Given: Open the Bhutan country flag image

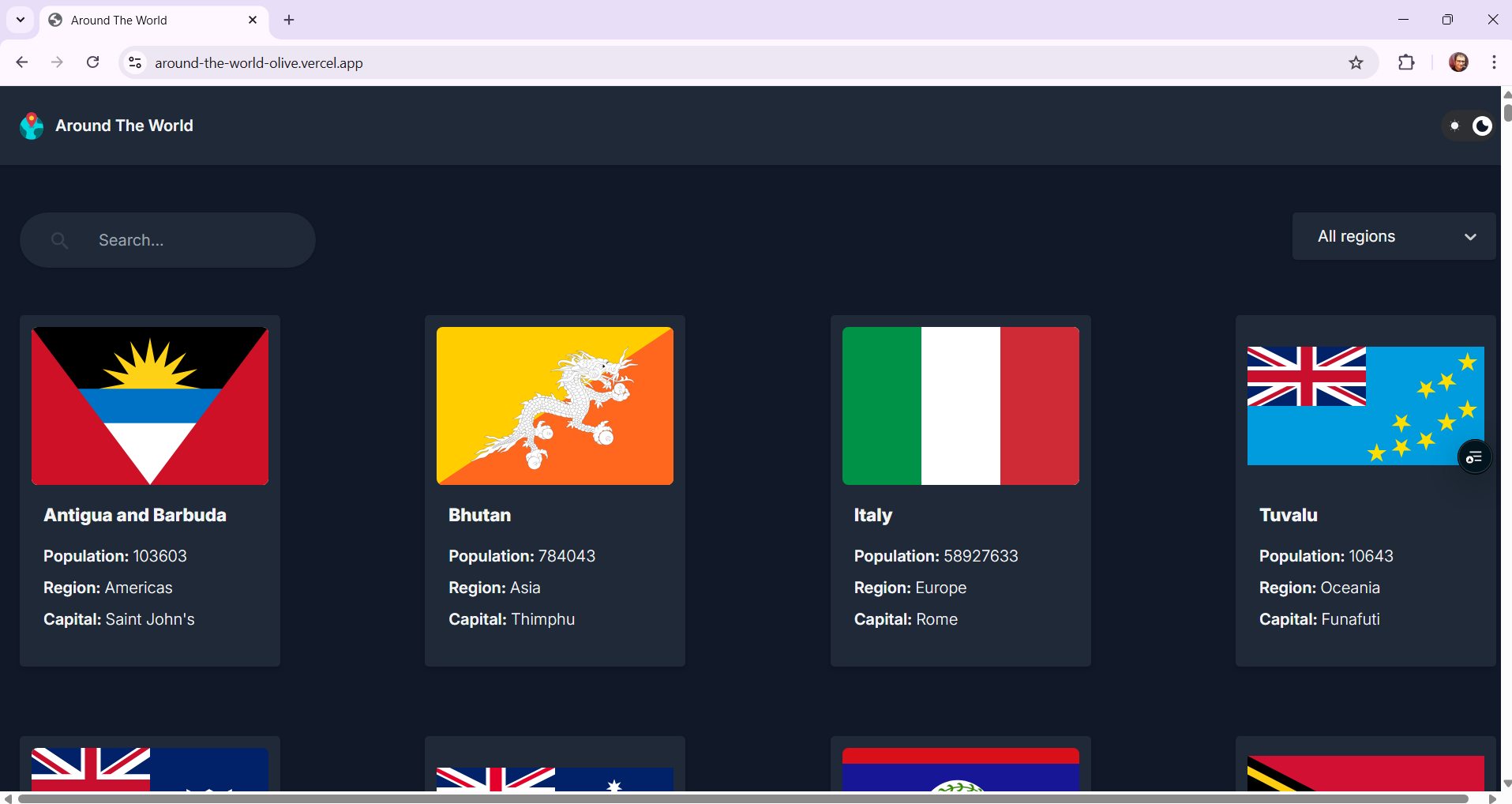Looking at the screenshot, I should pyautogui.click(x=555, y=406).
